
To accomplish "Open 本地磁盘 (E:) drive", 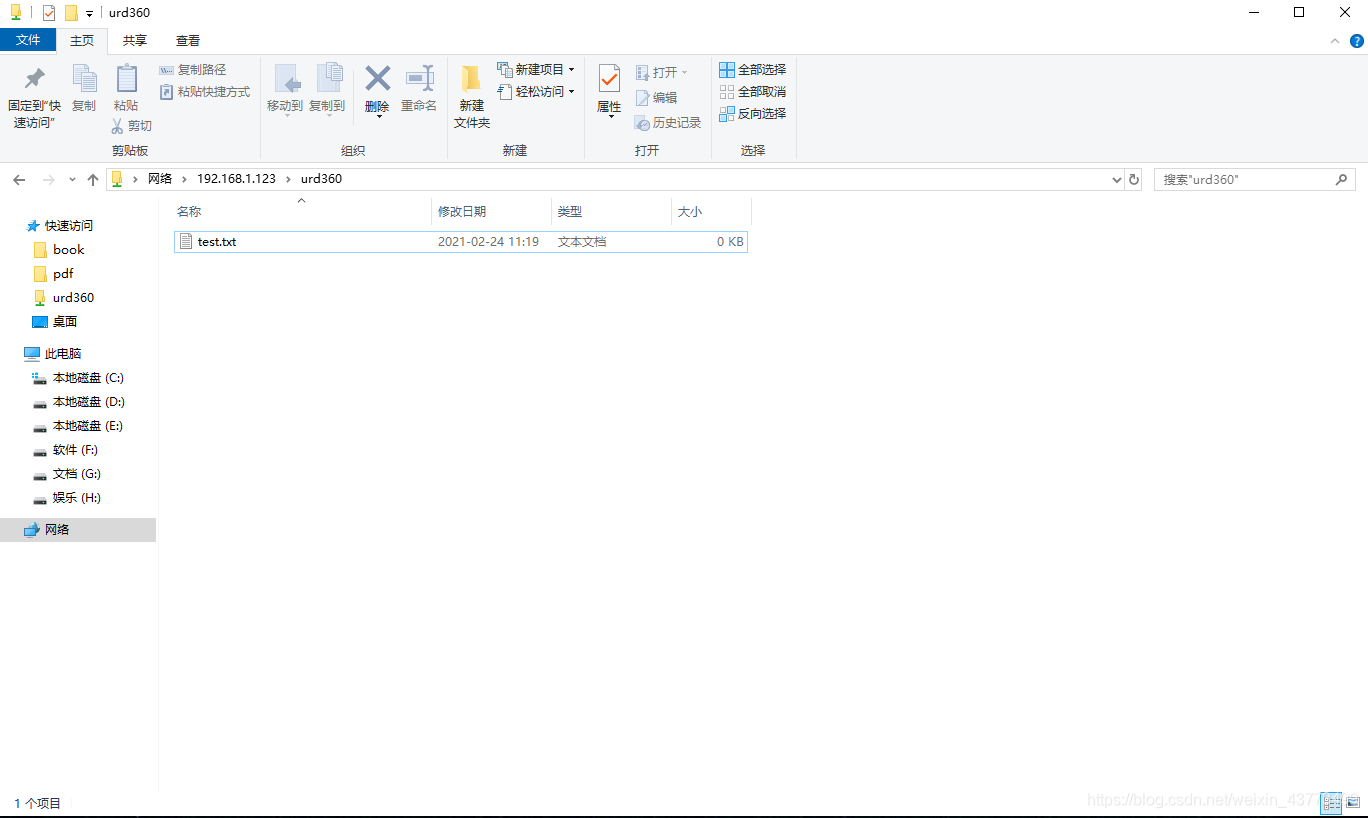I will click(88, 426).
